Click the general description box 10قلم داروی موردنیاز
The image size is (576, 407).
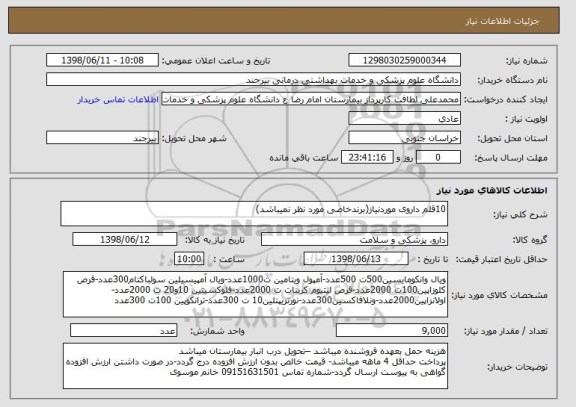click(x=254, y=214)
